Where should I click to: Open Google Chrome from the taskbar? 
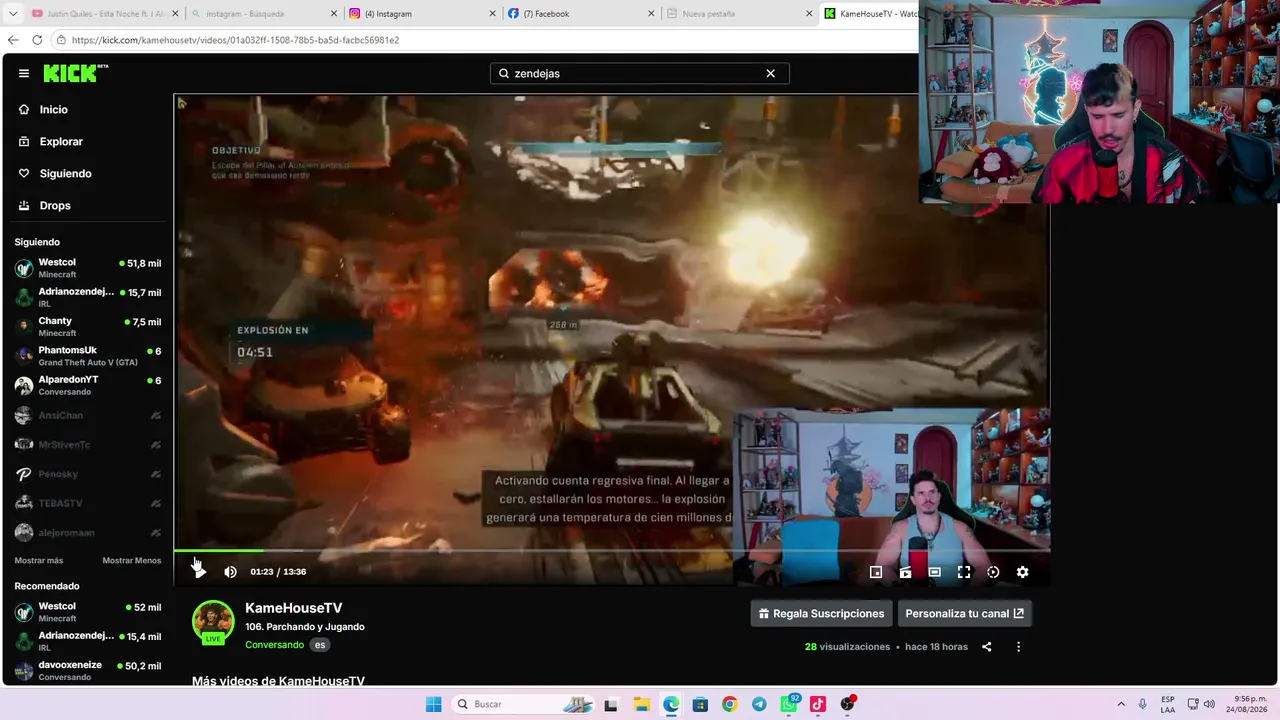coord(730,704)
